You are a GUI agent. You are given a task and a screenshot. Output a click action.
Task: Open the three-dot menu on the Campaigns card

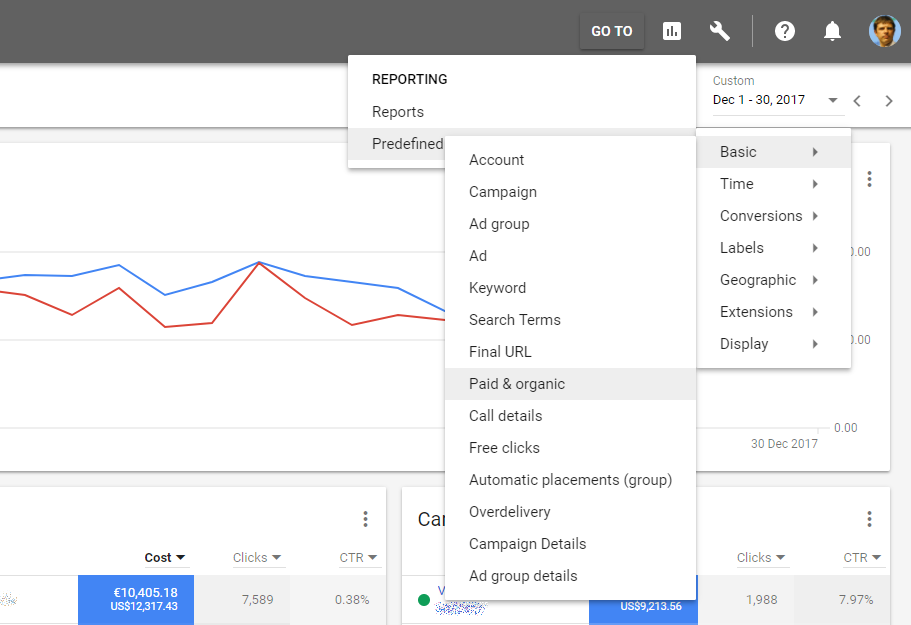[x=869, y=519]
